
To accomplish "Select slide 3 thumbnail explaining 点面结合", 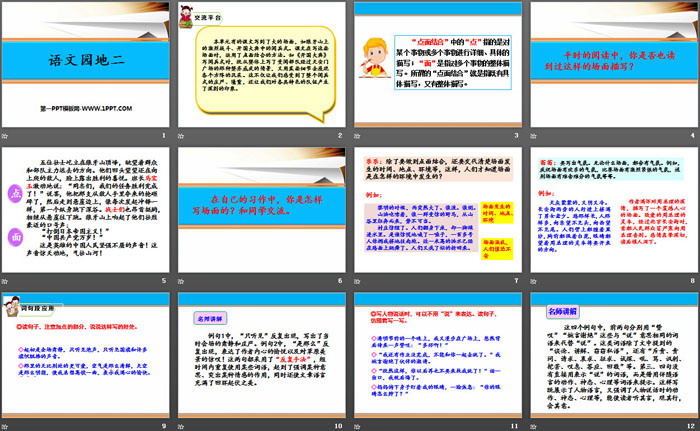I will (x=438, y=65).
